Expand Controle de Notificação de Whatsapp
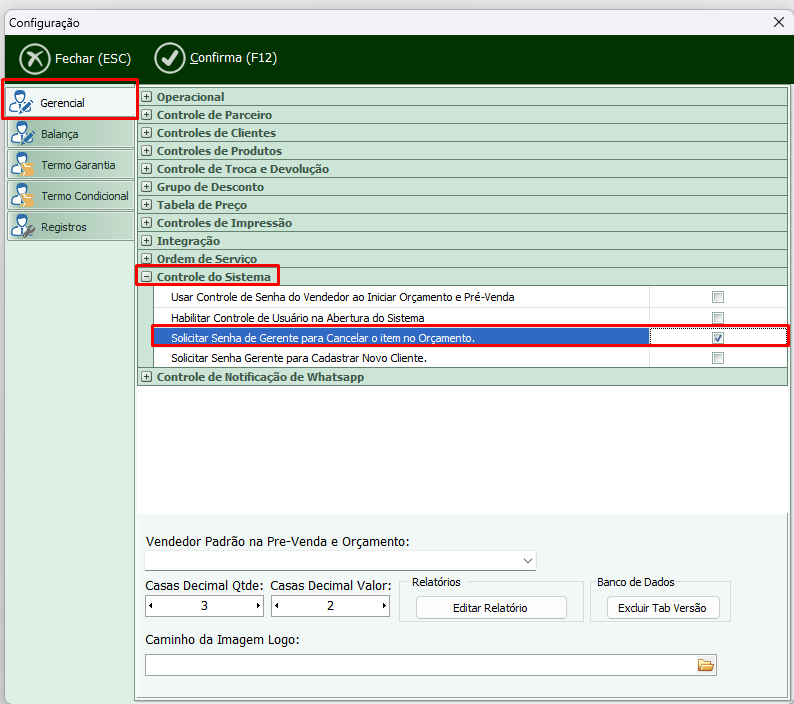The height and width of the screenshot is (704, 794). [147, 377]
